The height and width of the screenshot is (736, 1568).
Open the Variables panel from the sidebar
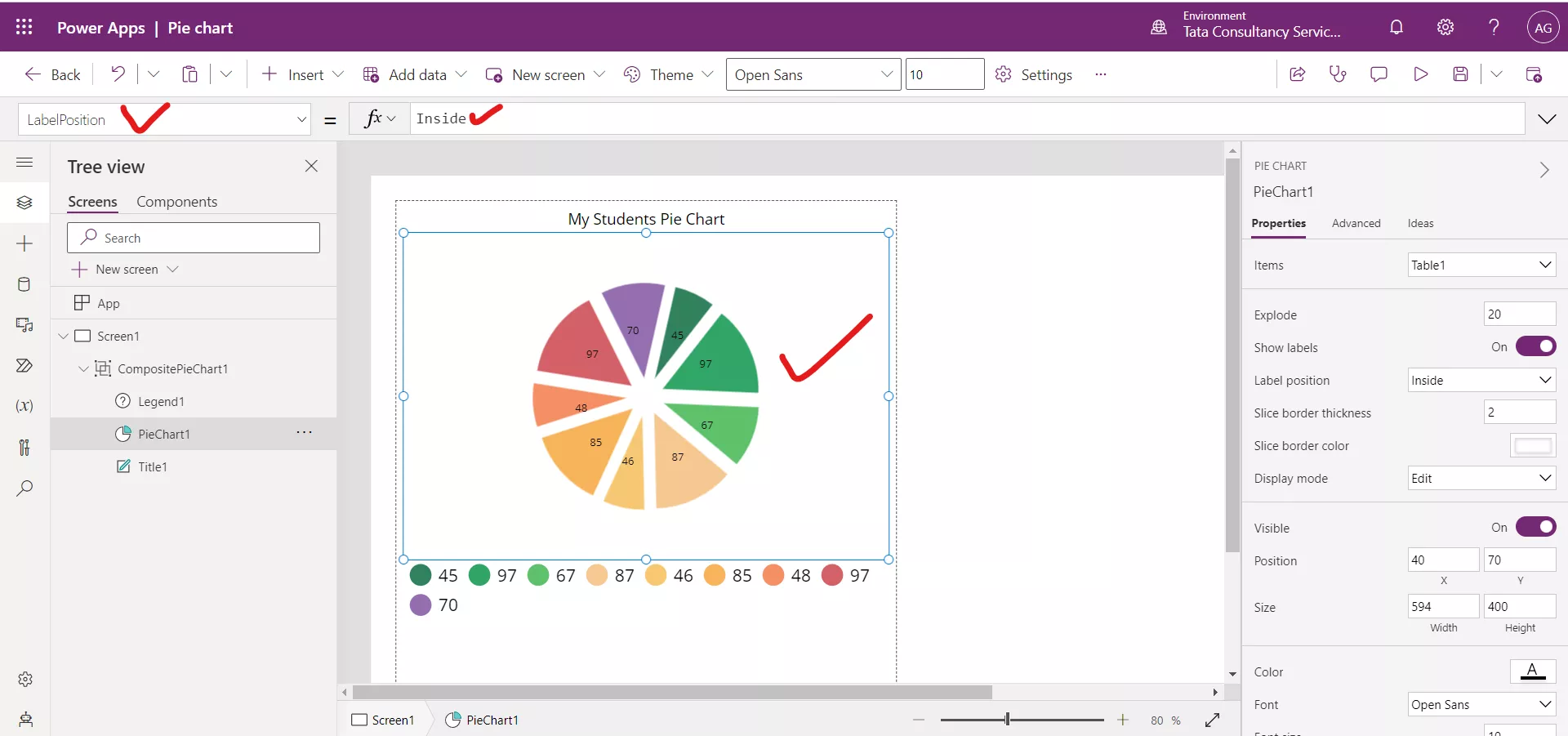24,407
